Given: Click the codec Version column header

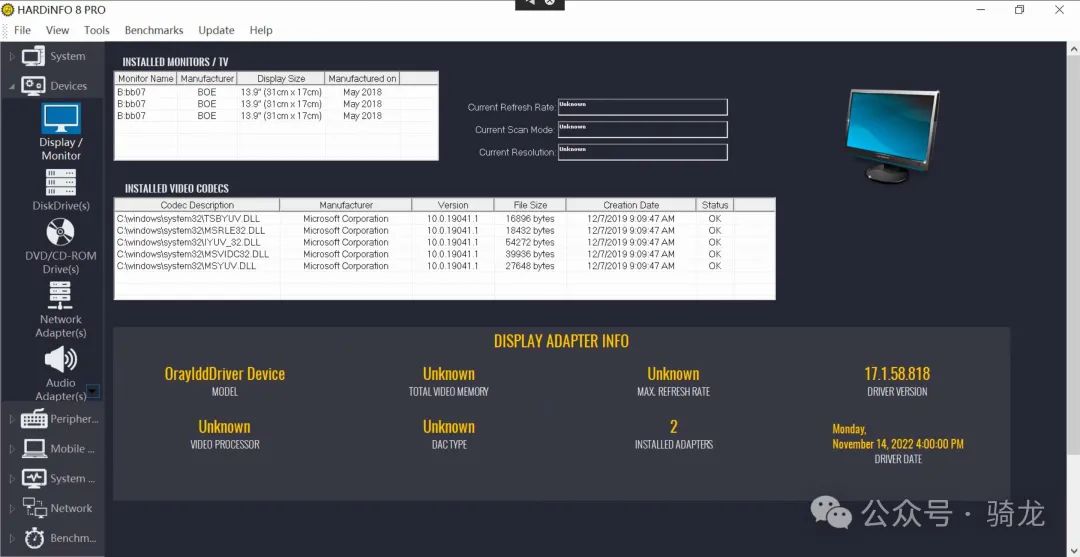Looking at the screenshot, I should [x=453, y=205].
